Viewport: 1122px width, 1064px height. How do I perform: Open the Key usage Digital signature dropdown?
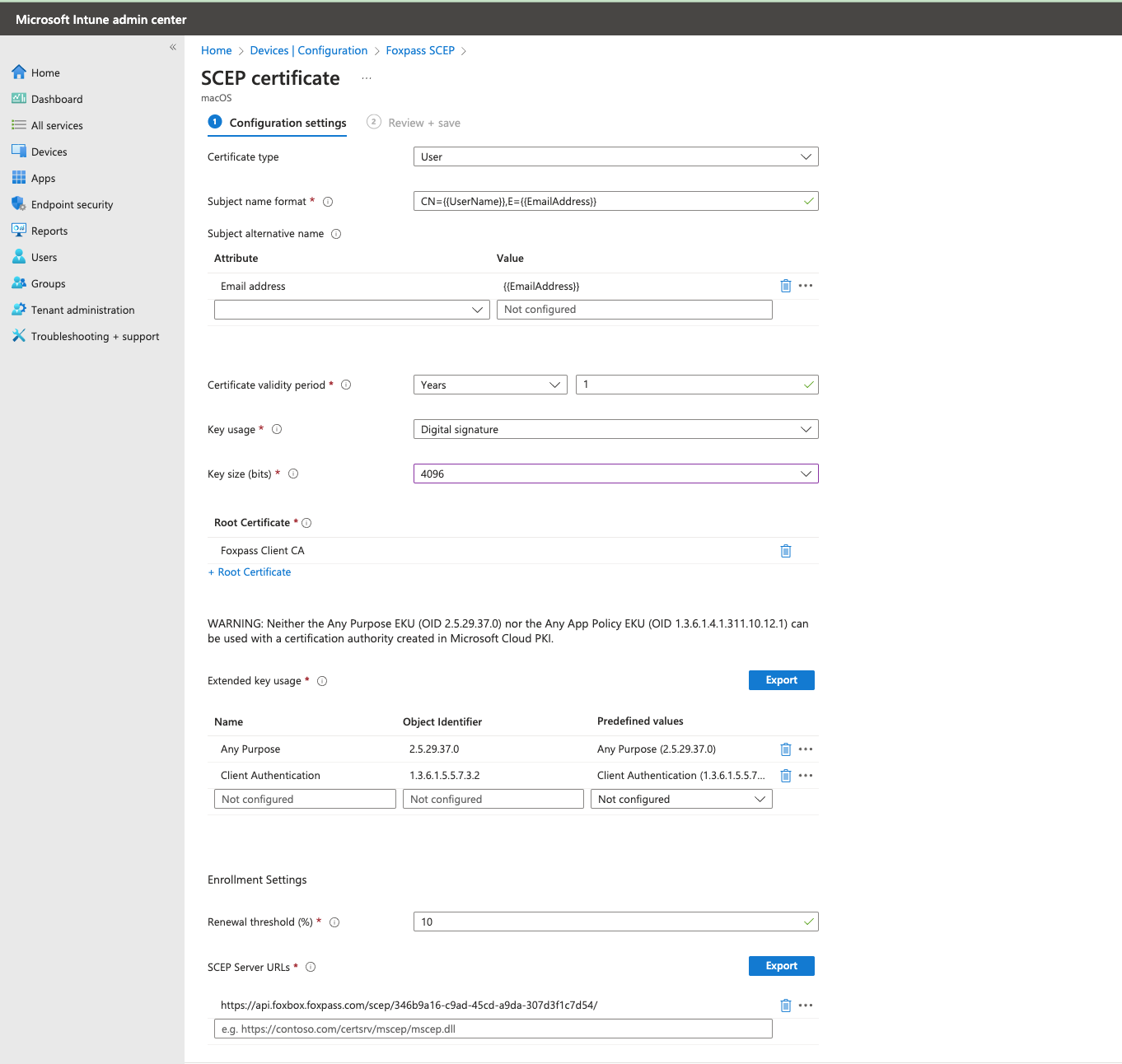coord(616,429)
